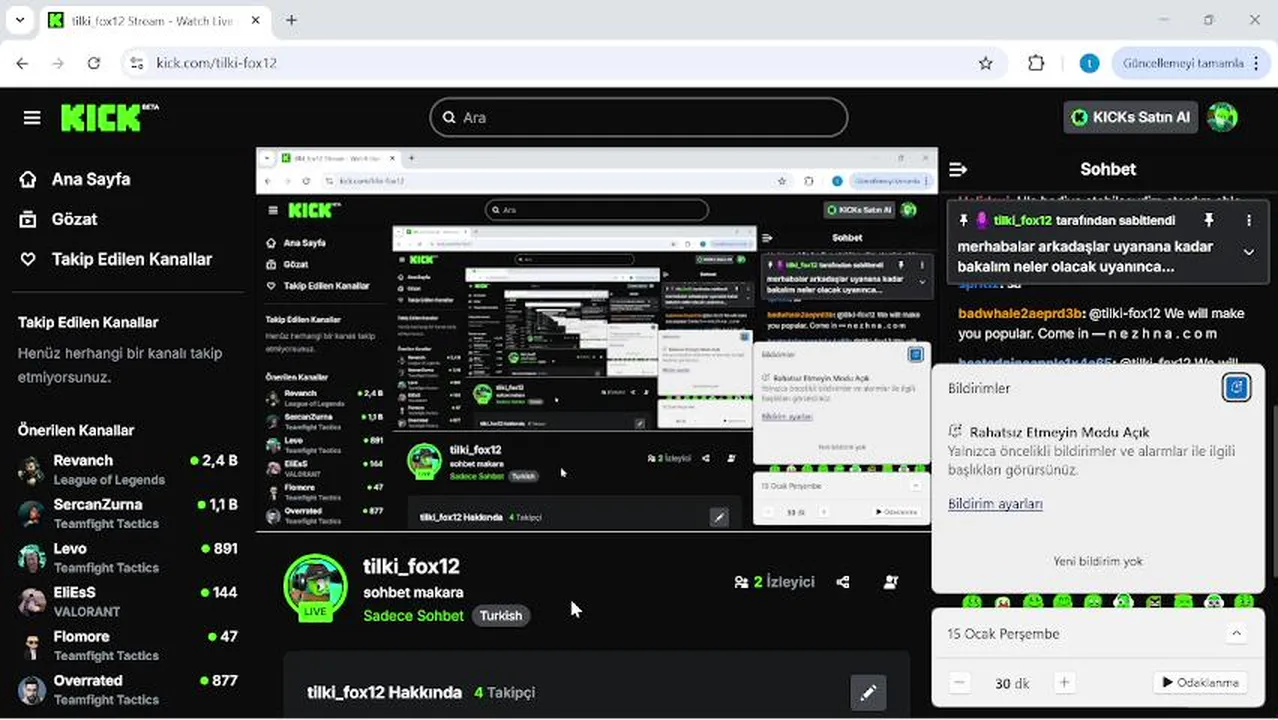Collapse the calendar using the 15 Ocak Perşembe chevron
The width and height of the screenshot is (1278, 720).
point(1236,634)
